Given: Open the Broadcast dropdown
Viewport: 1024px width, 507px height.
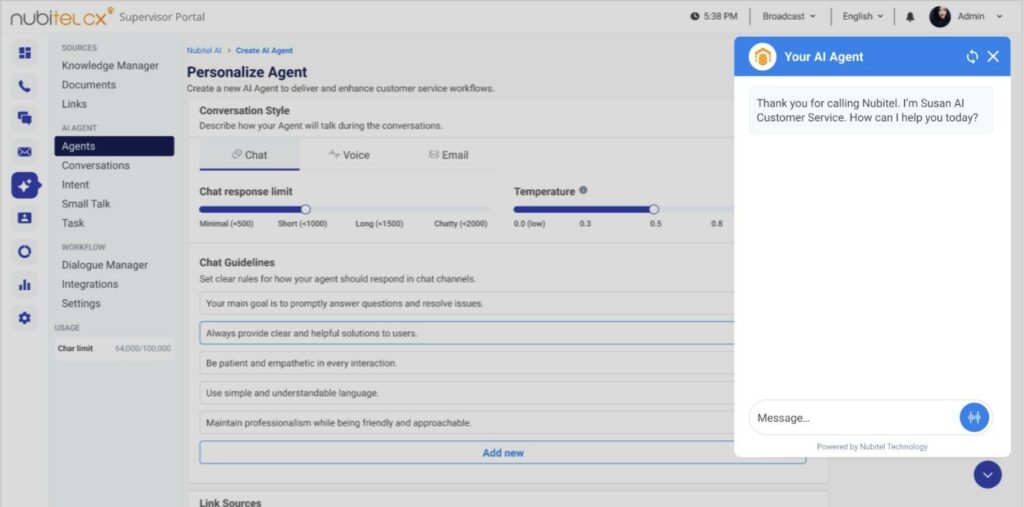Looking at the screenshot, I should point(789,16).
